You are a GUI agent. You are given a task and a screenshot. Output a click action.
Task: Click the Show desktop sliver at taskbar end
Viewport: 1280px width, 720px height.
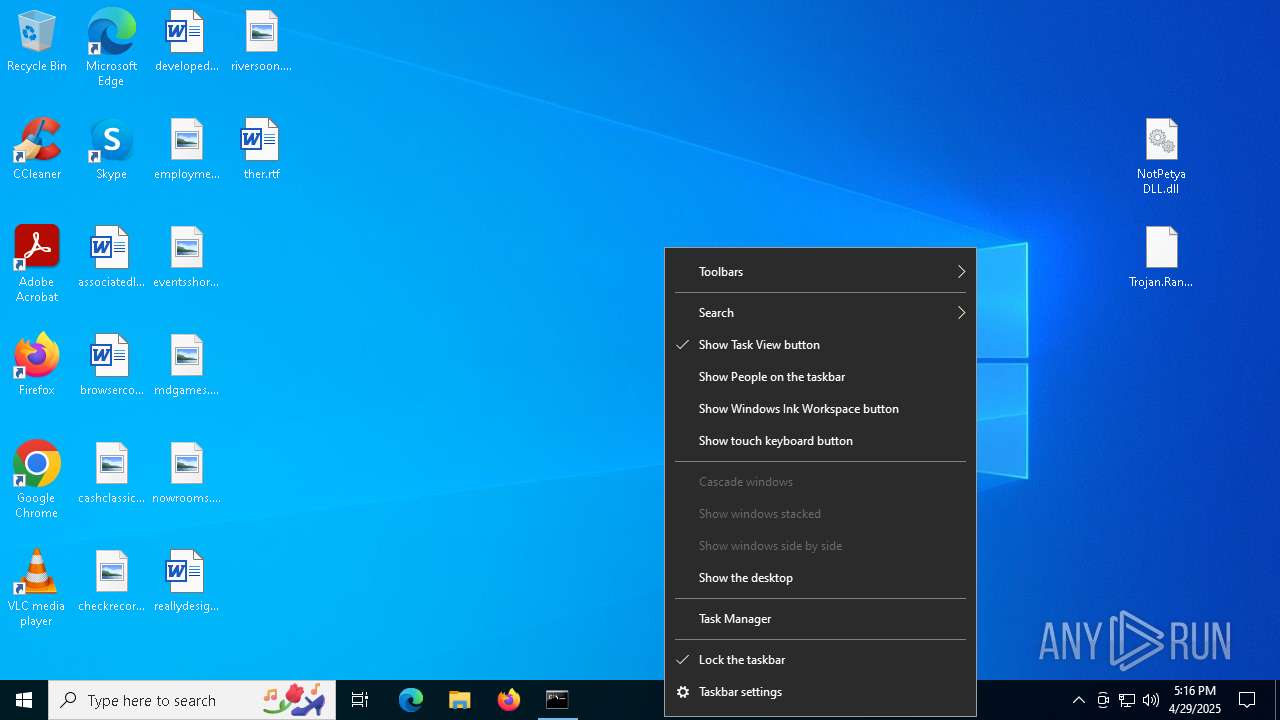(1277, 700)
